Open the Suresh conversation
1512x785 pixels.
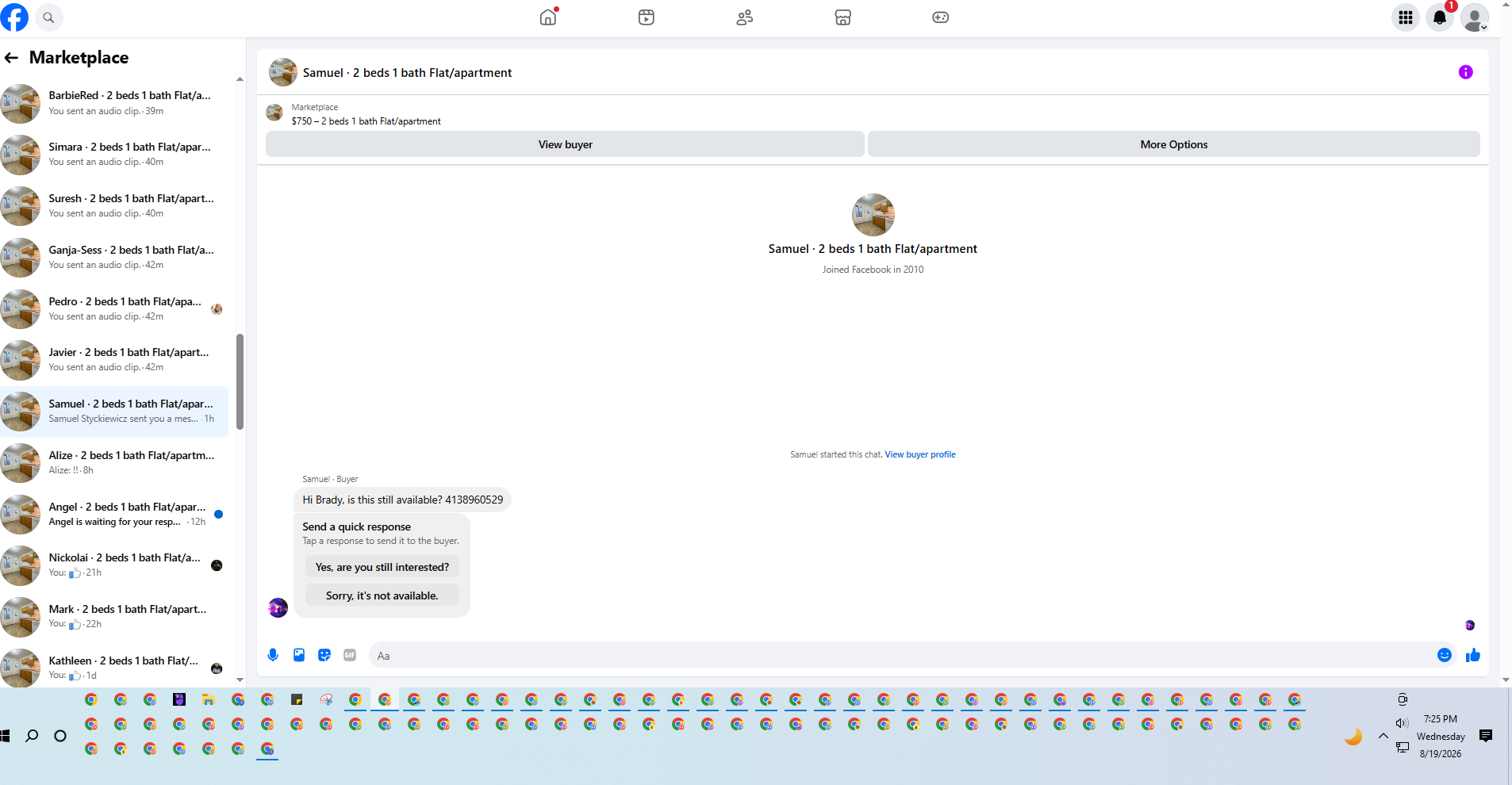click(x=114, y=205)
